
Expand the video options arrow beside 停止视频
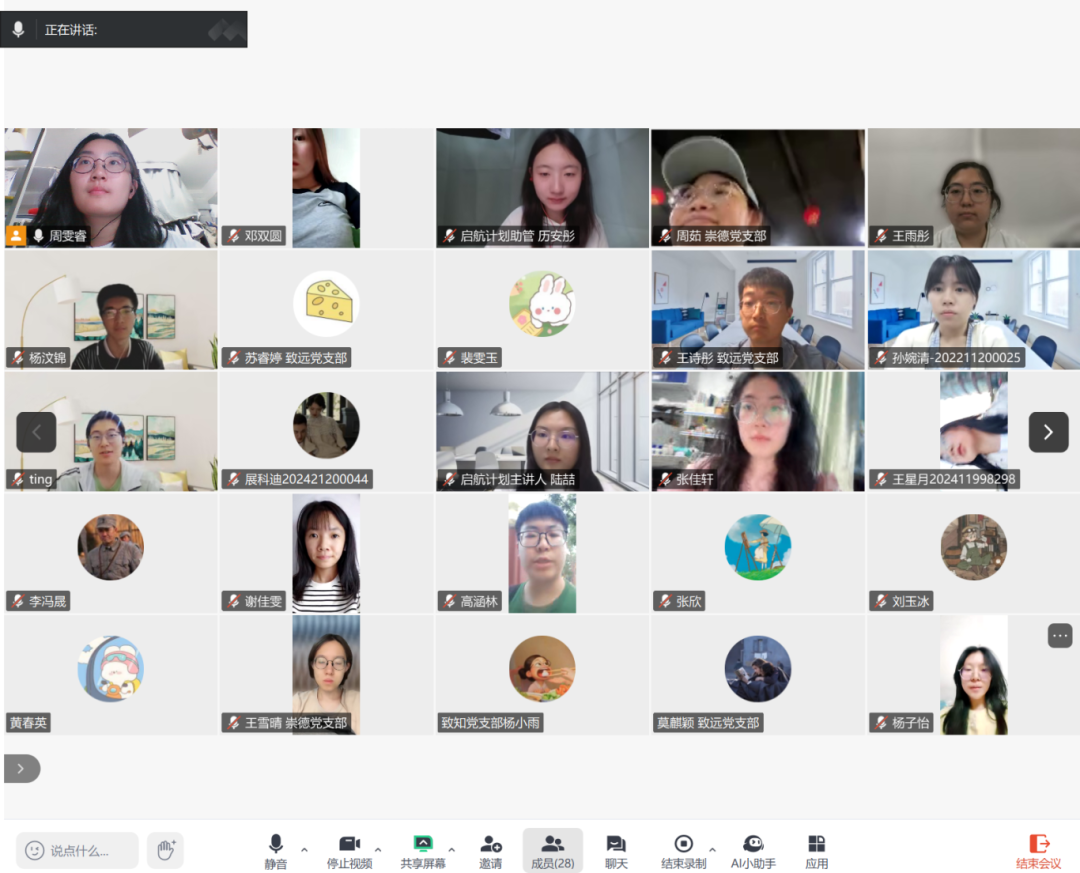click(x=378, y=850)
